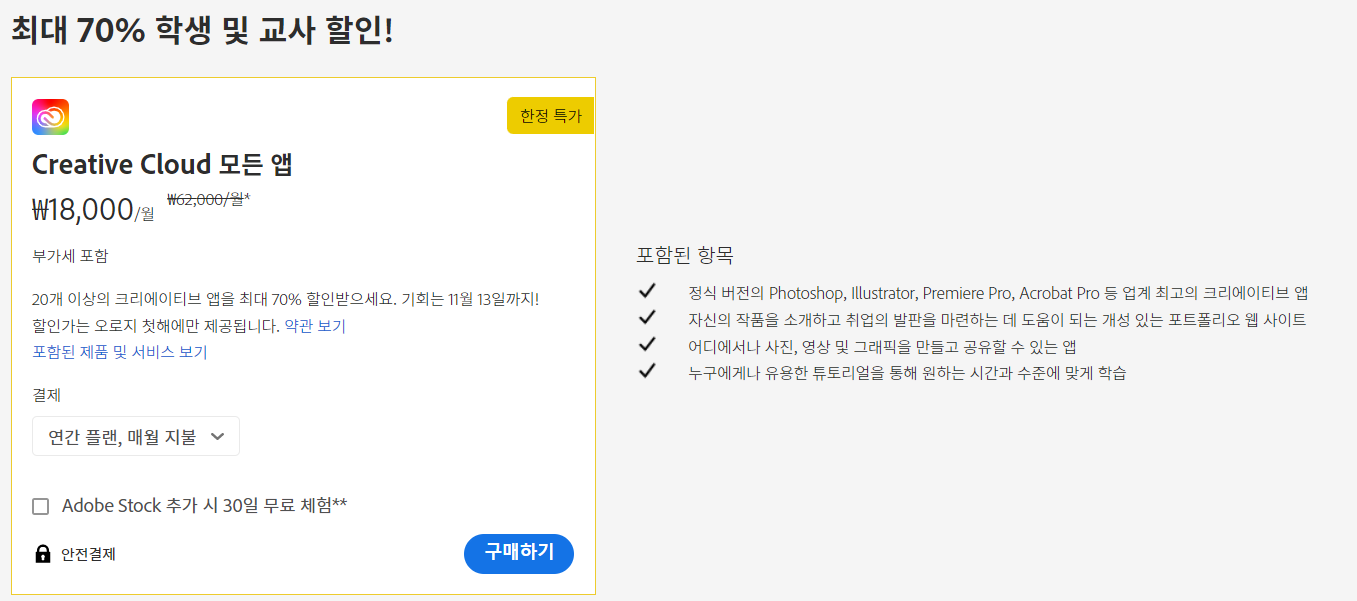
Task: Click the blue 구매하기 button
Action: coord(519,553)
